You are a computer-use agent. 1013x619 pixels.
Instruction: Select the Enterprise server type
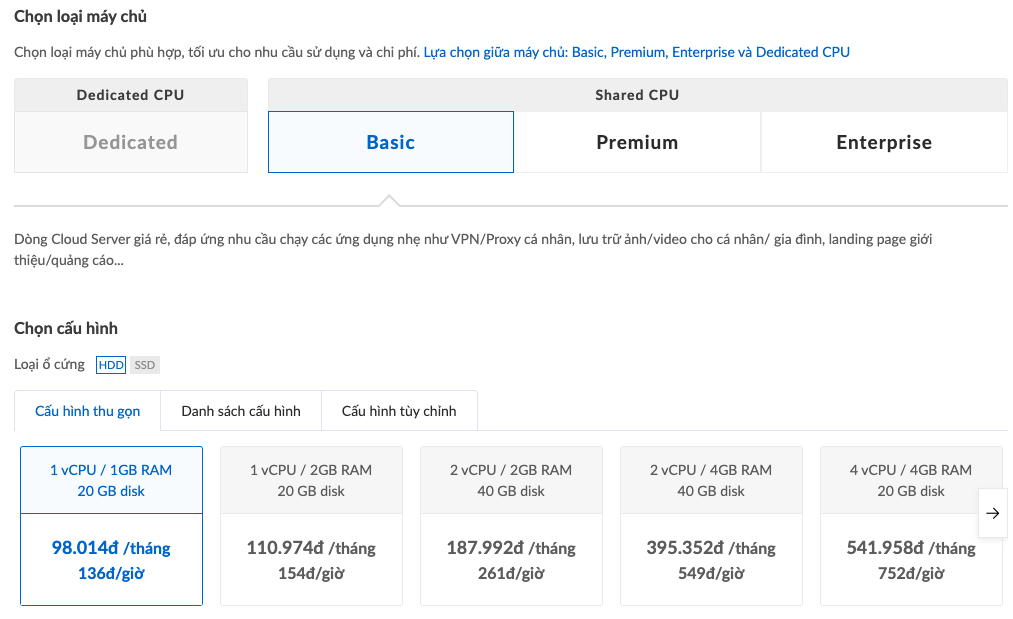884,142
